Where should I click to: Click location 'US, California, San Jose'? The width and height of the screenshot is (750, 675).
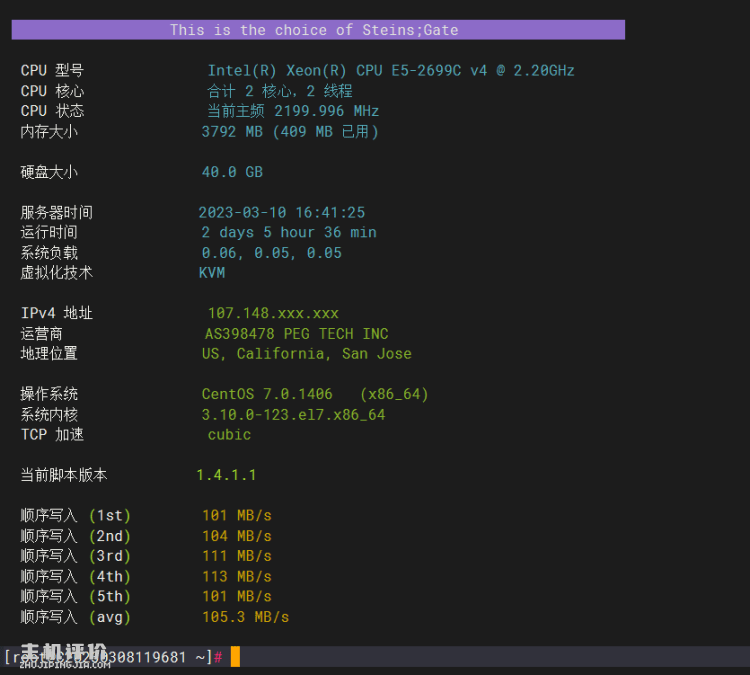click(307, 354)
